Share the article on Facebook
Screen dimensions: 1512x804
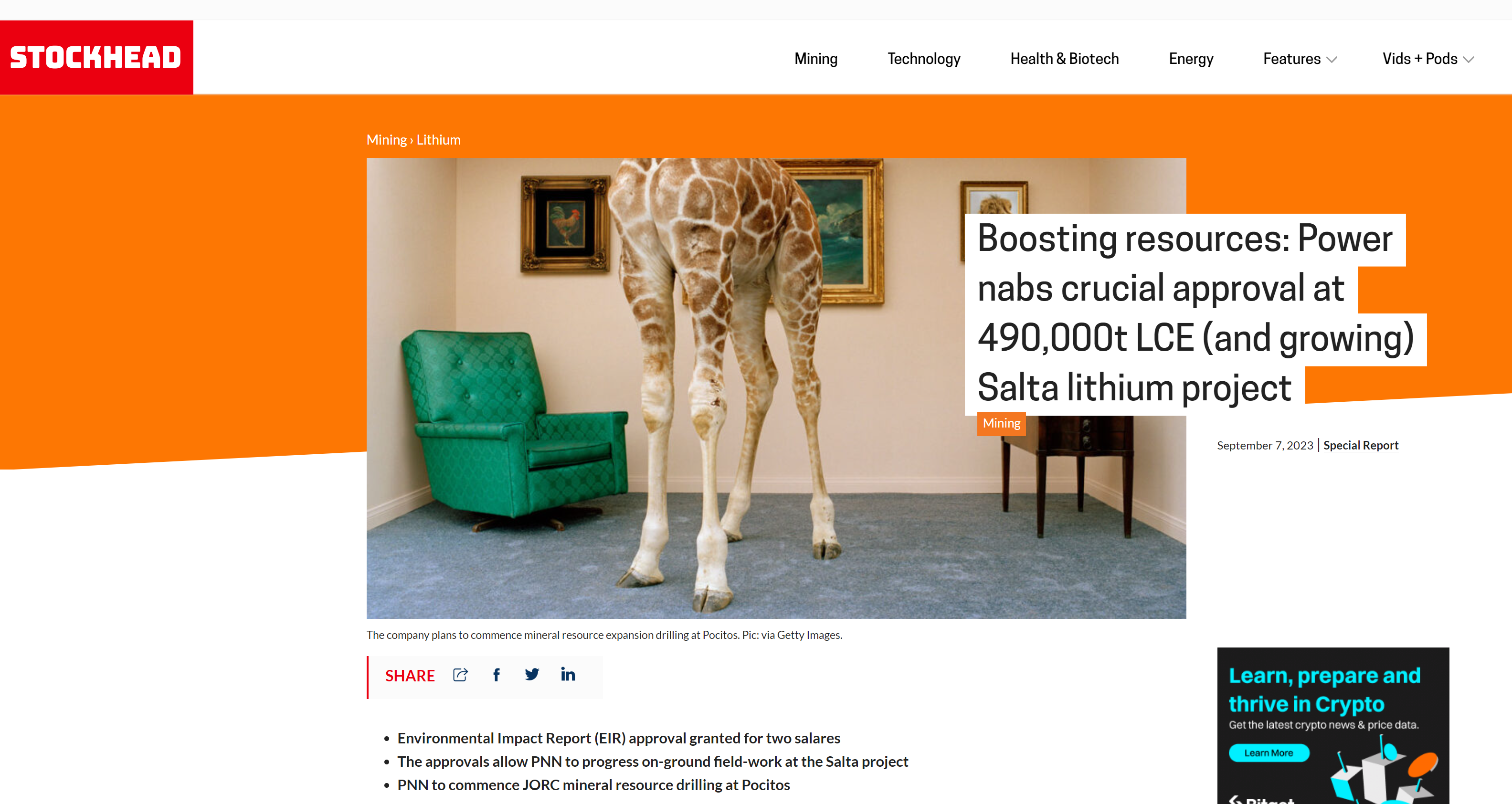pos(497,675)
